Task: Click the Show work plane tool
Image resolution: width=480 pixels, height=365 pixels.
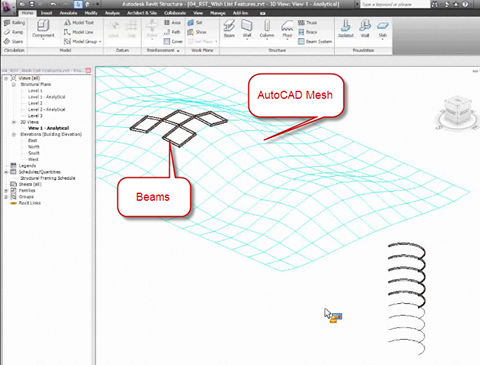Action: tap(197, 32)
